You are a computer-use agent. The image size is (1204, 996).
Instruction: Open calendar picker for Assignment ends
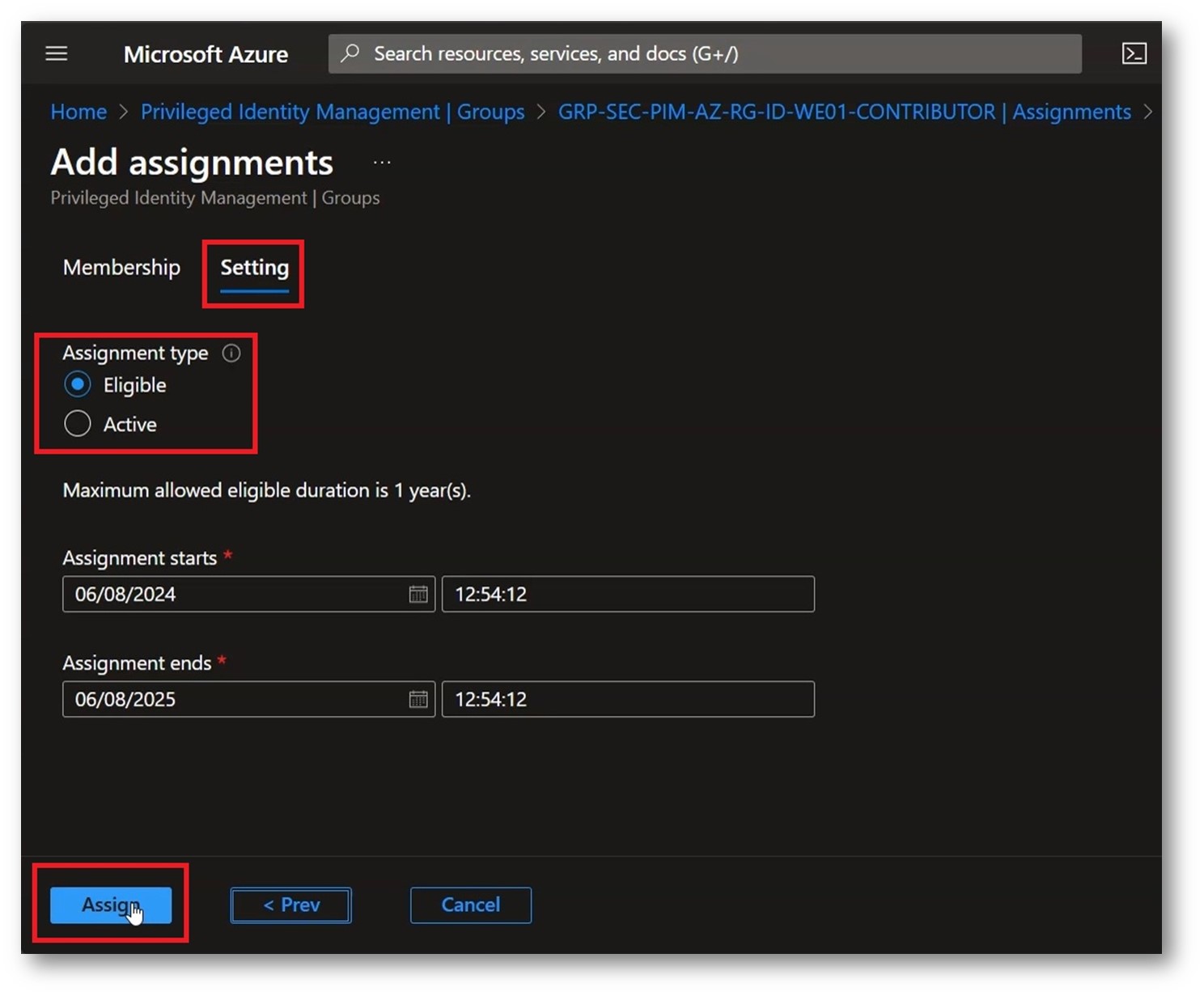point(418,699)
